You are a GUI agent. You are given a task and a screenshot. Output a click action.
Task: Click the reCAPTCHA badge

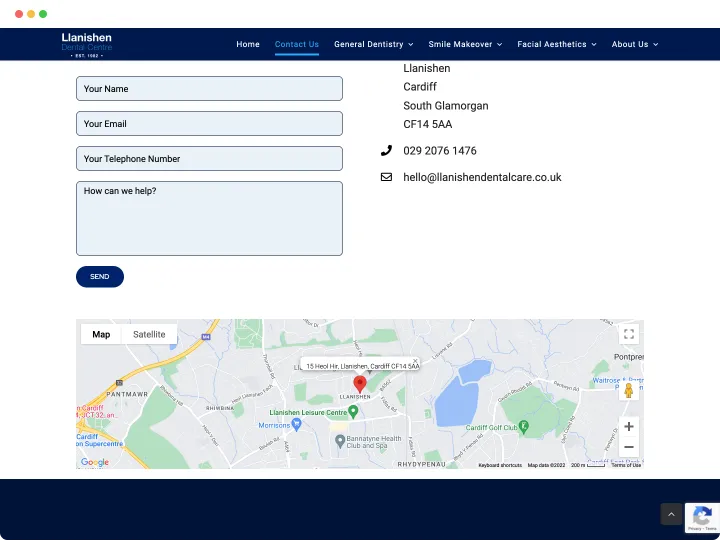click(x=703, y=518)
